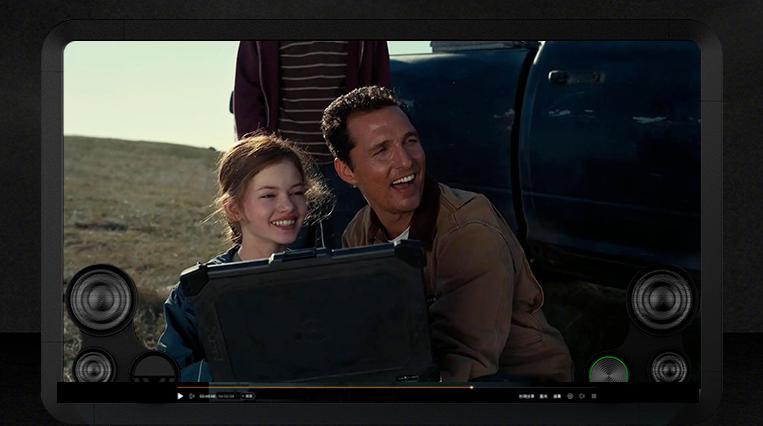
Task: Click the large speaker on the left side
Action: 100,299
